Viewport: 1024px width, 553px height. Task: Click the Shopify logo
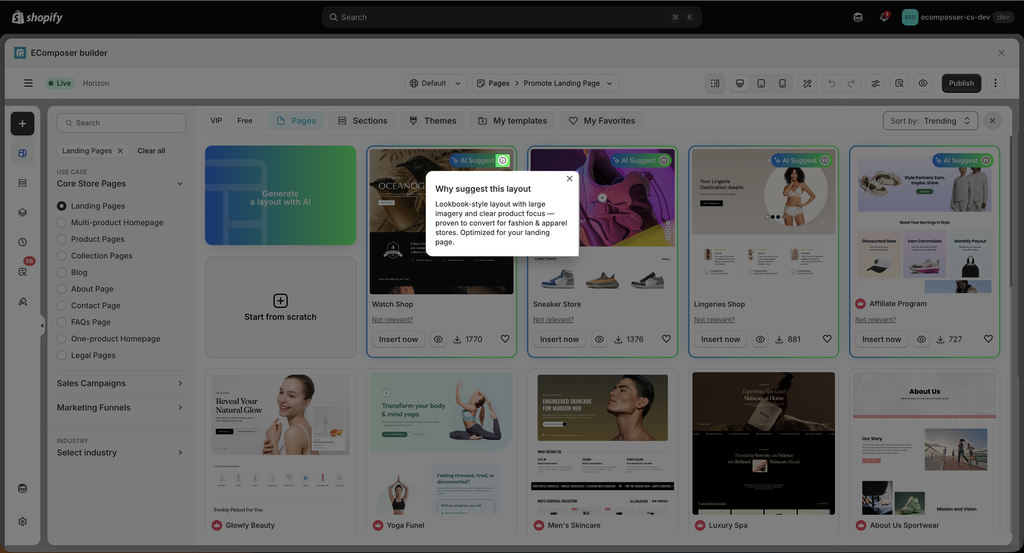pyautogui.click(x=37, y=17)
